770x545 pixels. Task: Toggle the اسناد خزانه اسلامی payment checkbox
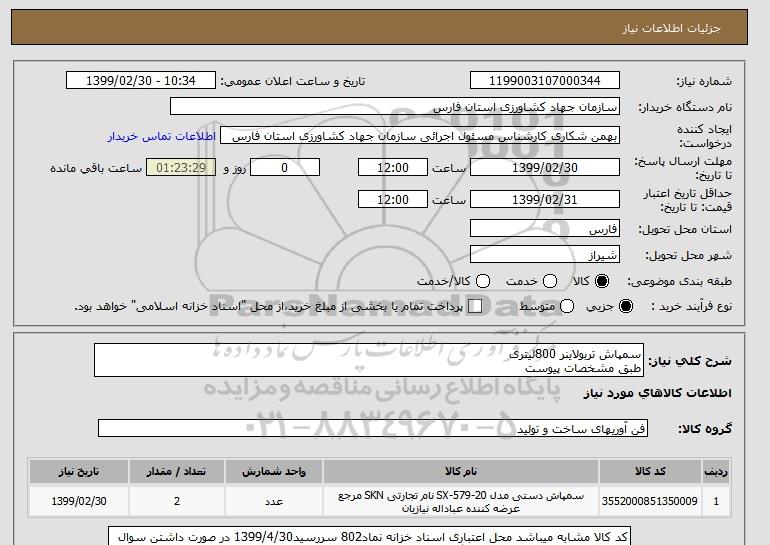pos(475,306)
